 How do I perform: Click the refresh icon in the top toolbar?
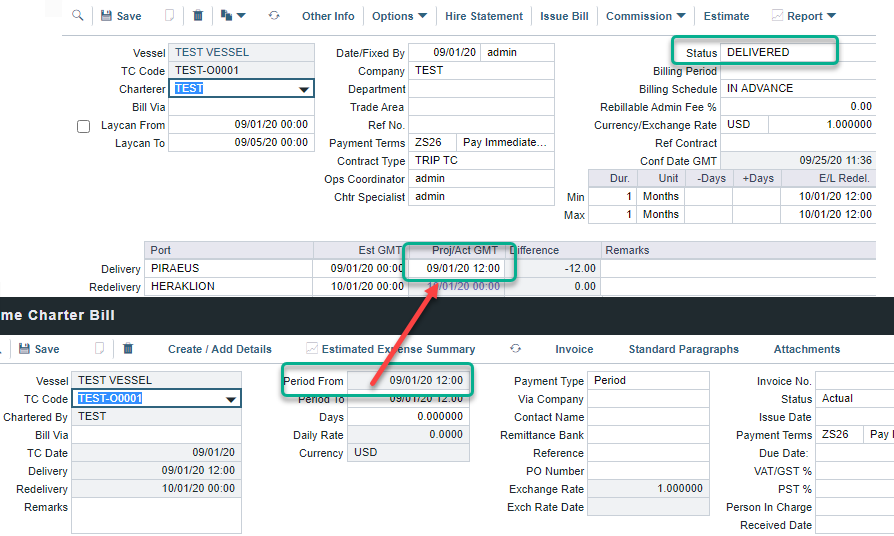273,16
